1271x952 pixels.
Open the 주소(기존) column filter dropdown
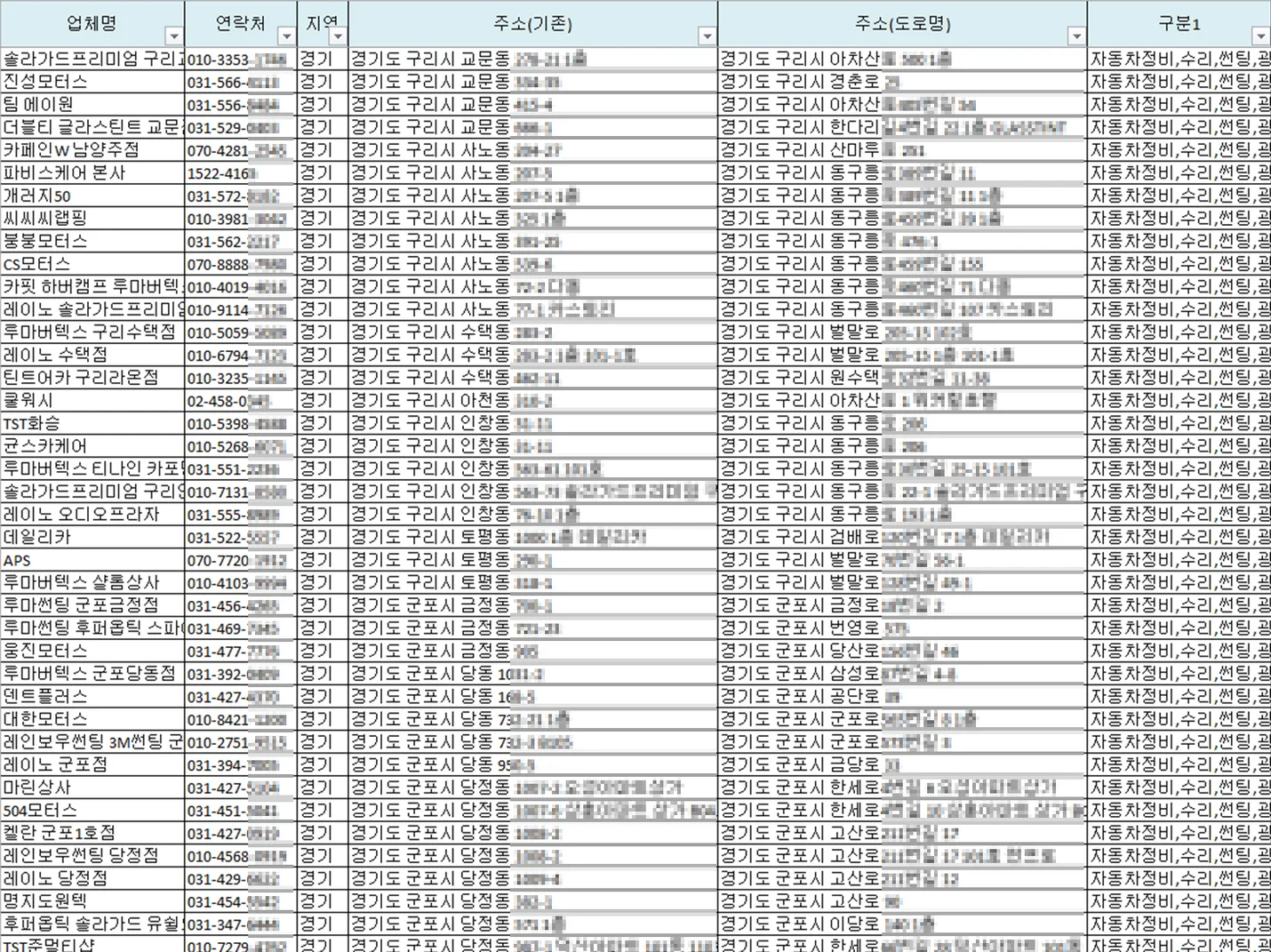pyautogui.click(x=707, y=36)
